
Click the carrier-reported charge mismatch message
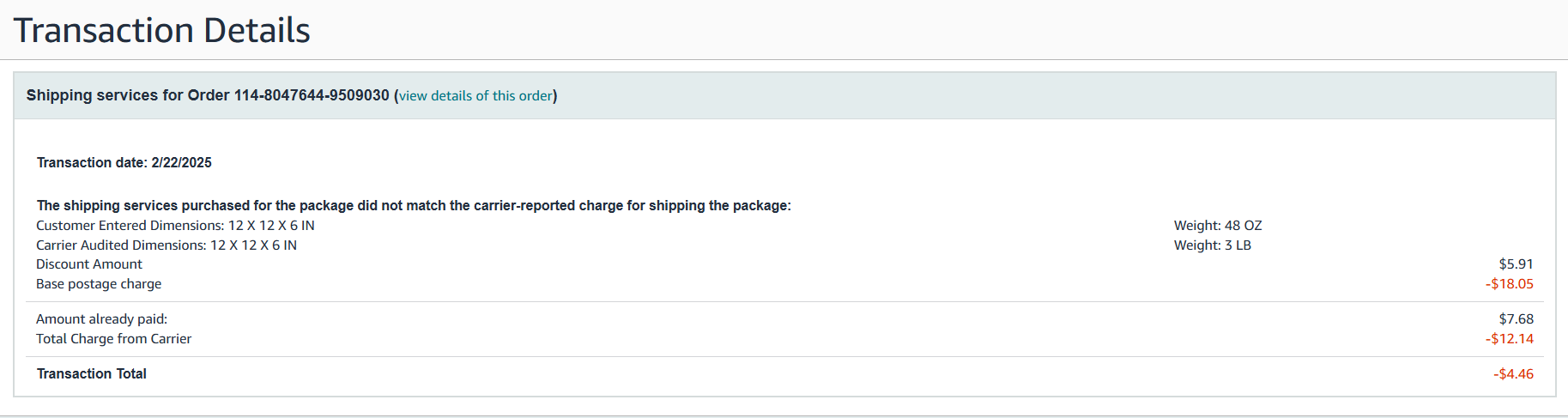tap(414, 206)
